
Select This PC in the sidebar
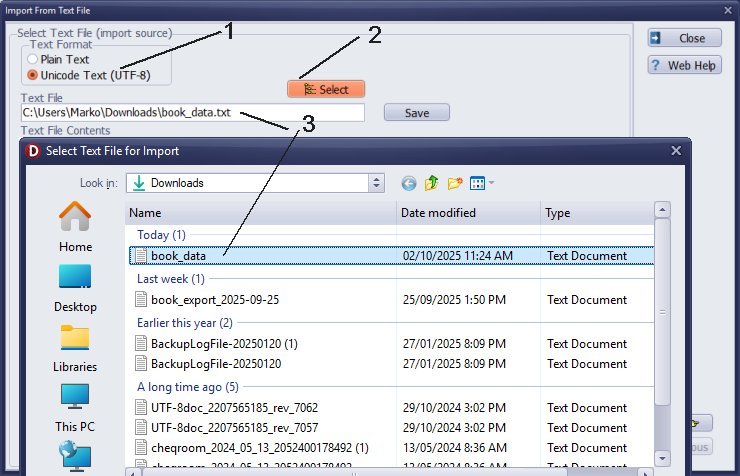click(x=75, y=406)
